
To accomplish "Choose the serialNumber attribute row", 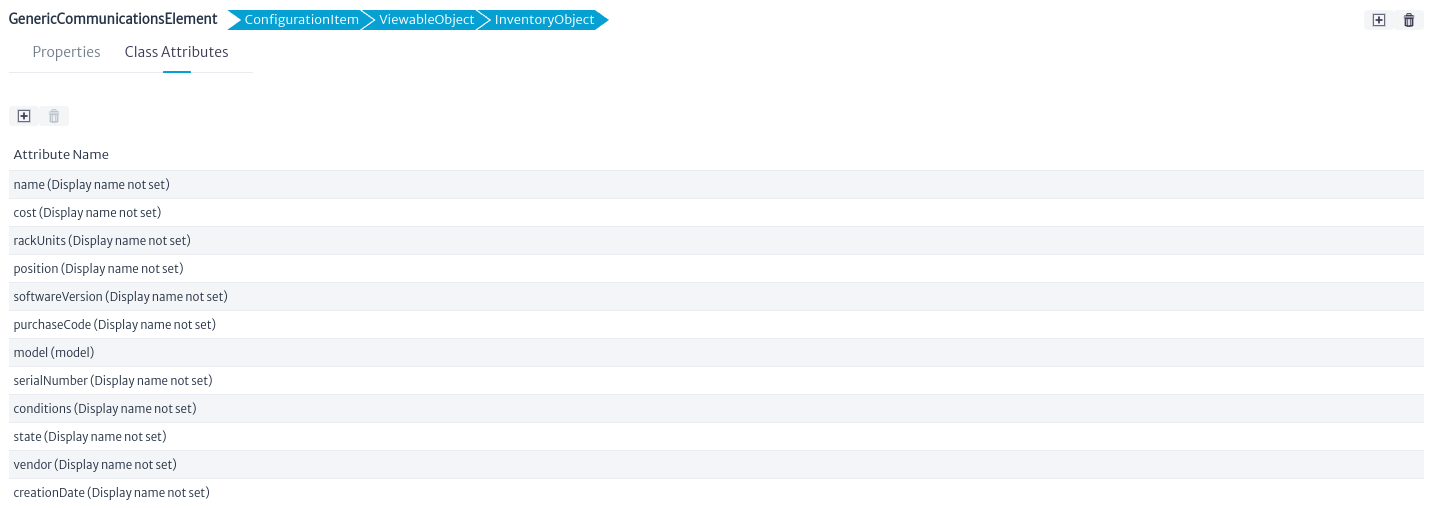I will [x=716, y=381].
